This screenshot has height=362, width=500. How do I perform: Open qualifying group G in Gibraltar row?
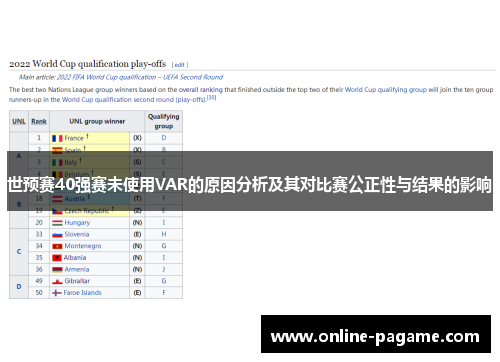pos(164,281)
